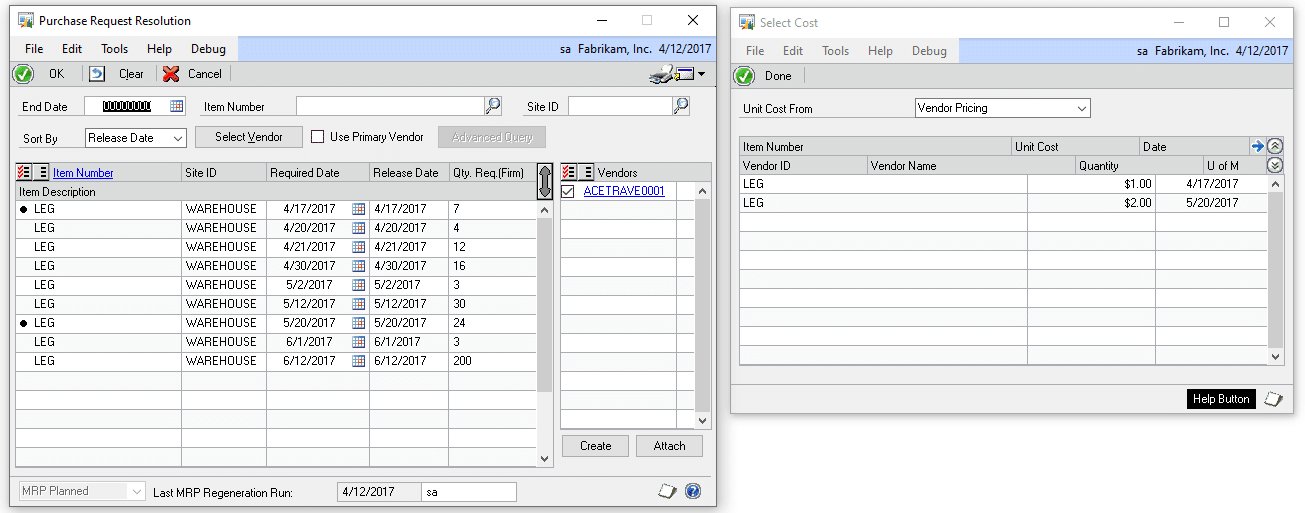Mark the LEG row dated 4/20/2017
The width and height of the screenshot is (1305, 513).
(24, 228)
